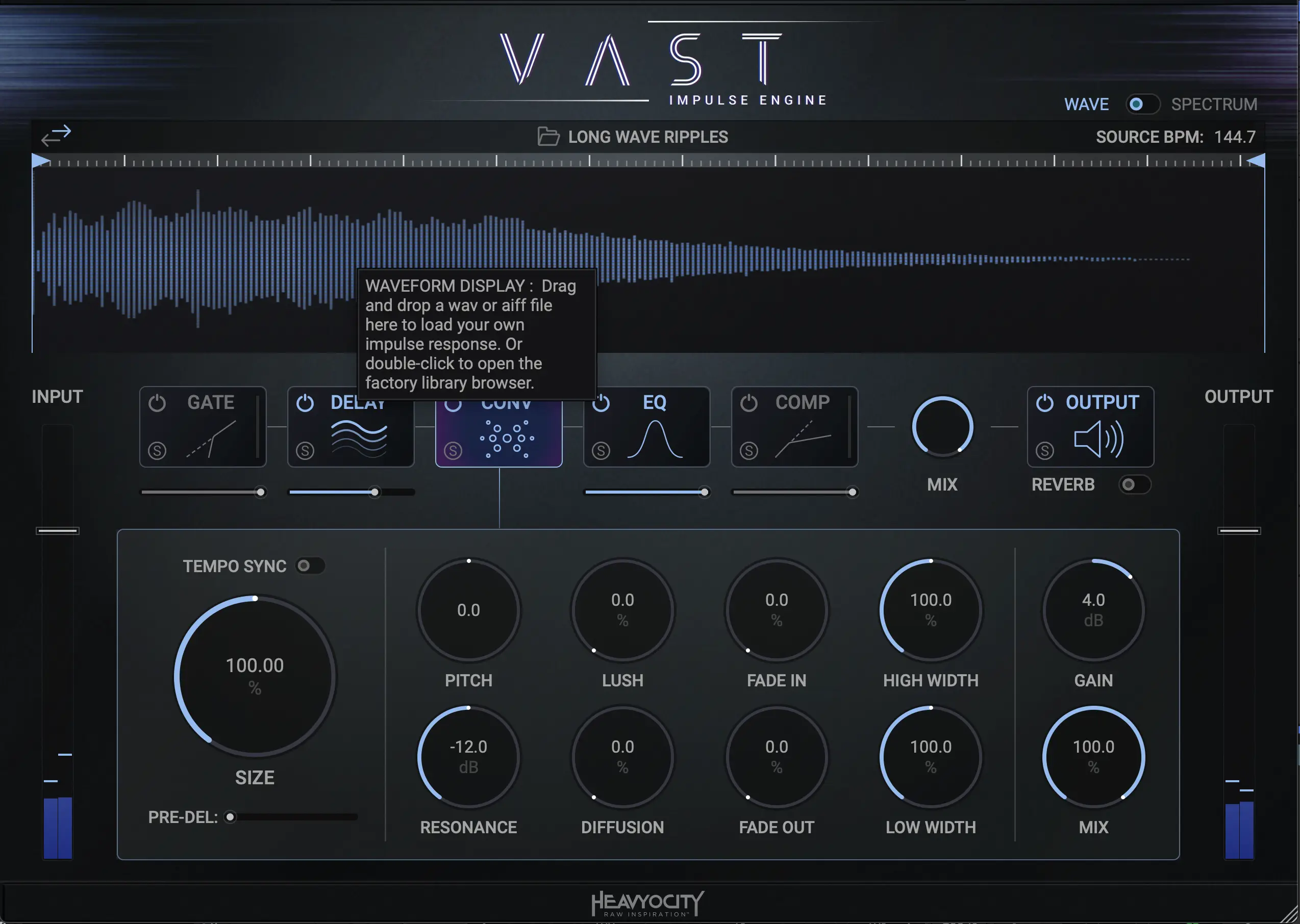Click the waveform start marker triangle
The height and width of the screenshot is (924, 1300).
tap(40, 161)
